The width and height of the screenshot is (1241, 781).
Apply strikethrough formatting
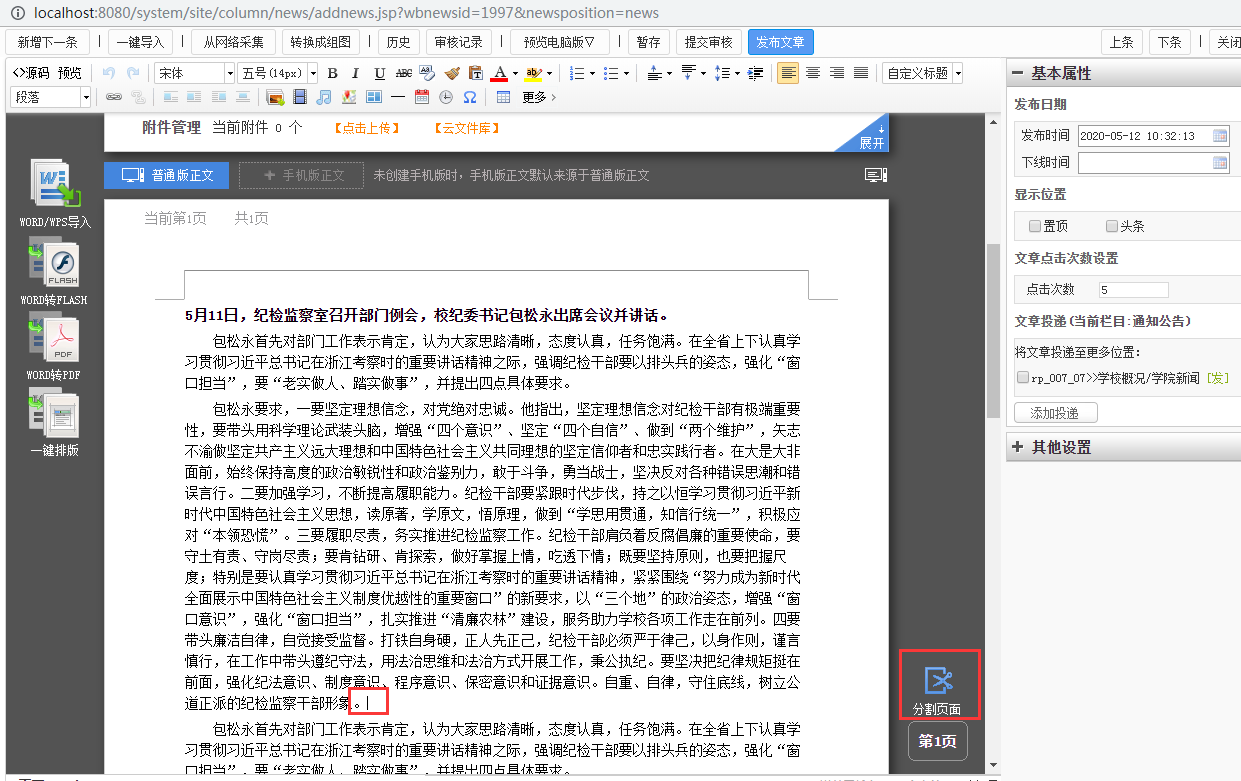coord(404,73)
